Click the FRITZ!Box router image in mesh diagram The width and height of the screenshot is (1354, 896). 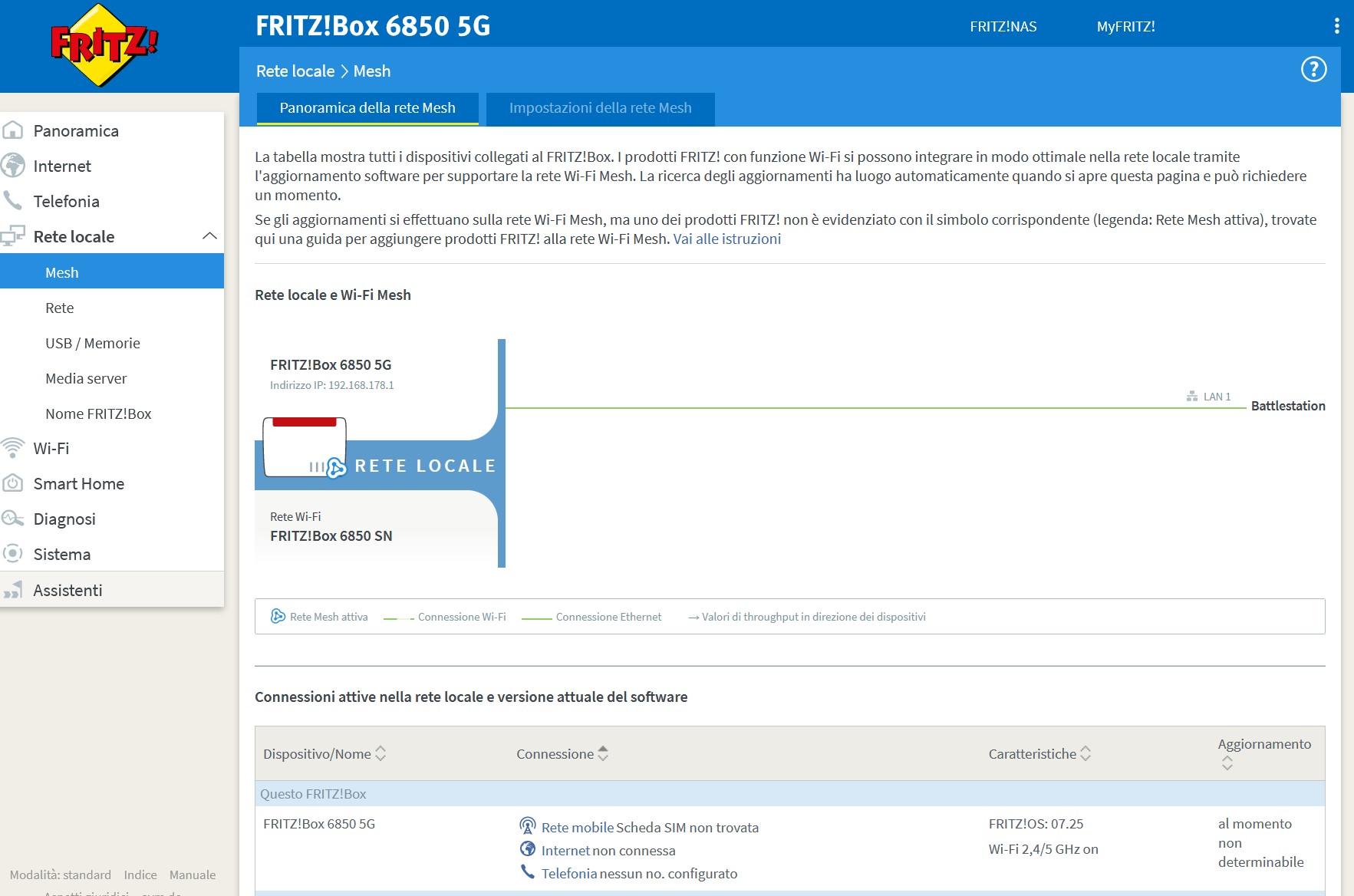tap(304, 447)
